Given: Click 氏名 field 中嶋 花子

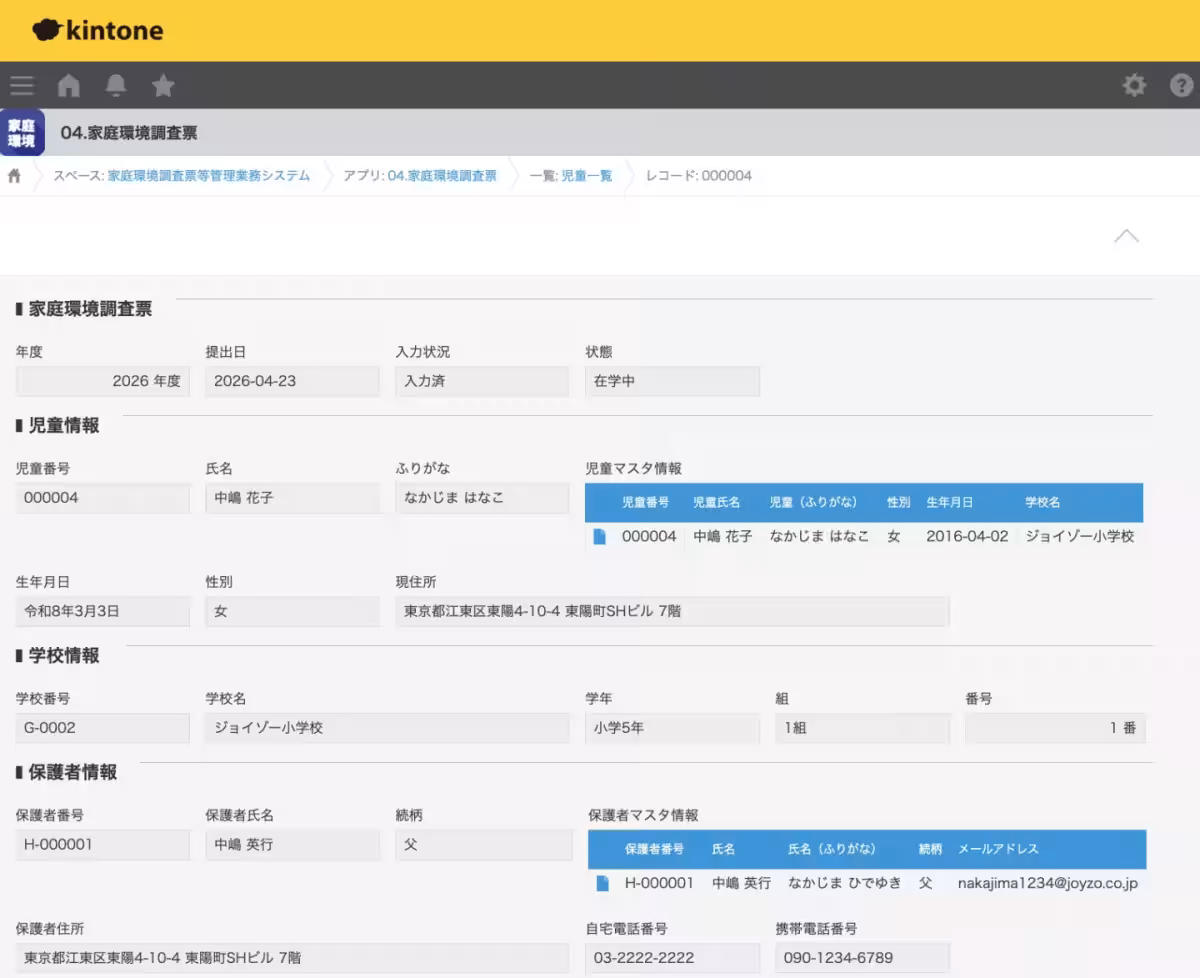Looking at the screenshot, I should [x=293, y=498].
